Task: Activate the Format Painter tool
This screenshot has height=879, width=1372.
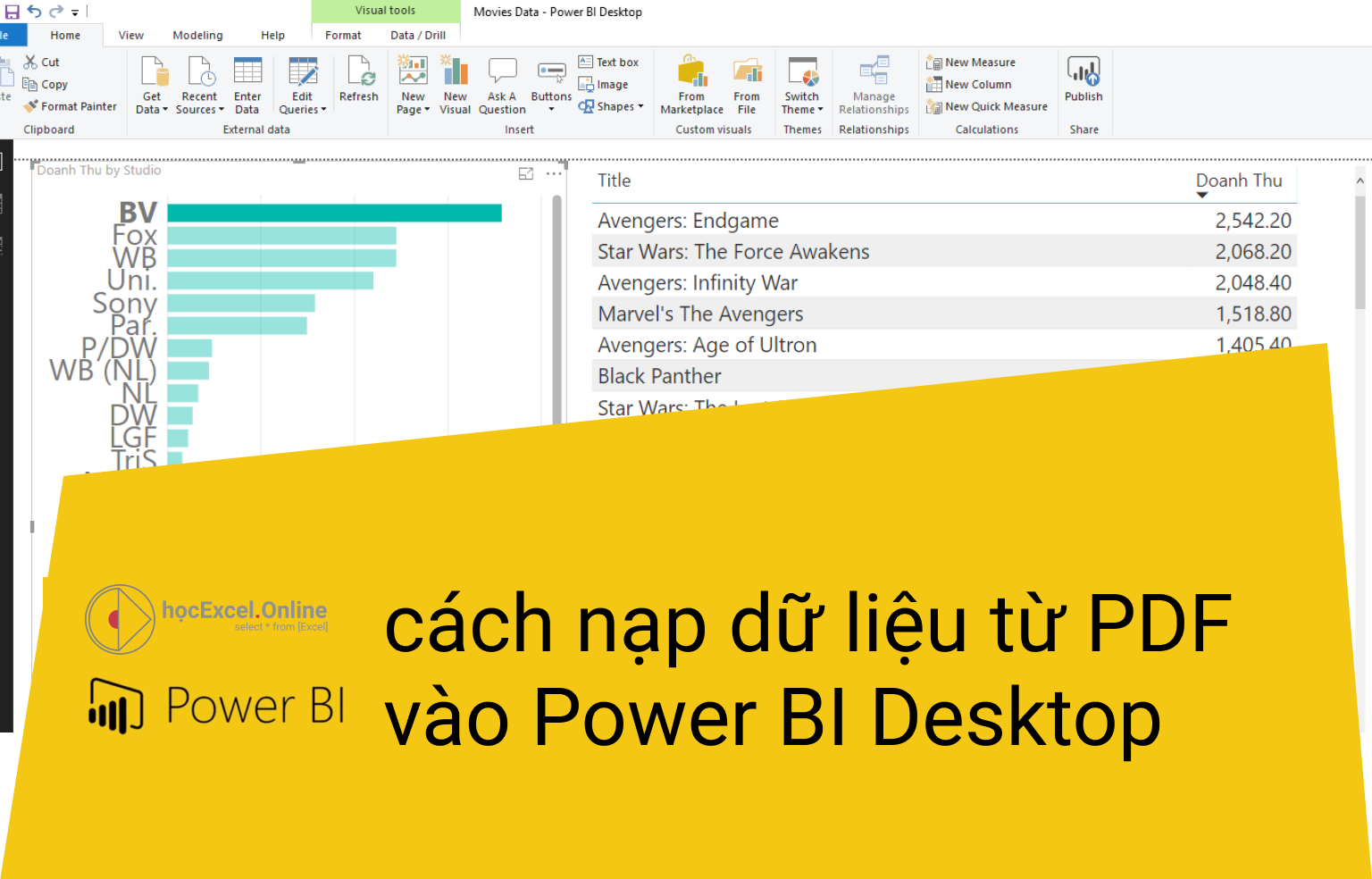Action: click(71, 106)
